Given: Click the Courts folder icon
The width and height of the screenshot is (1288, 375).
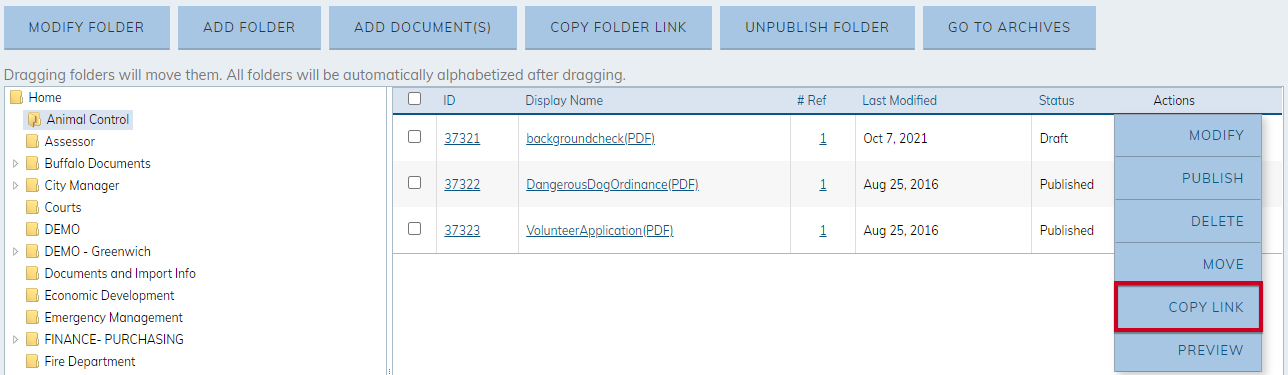Looking at the screenshot, I should pos(32,208).
